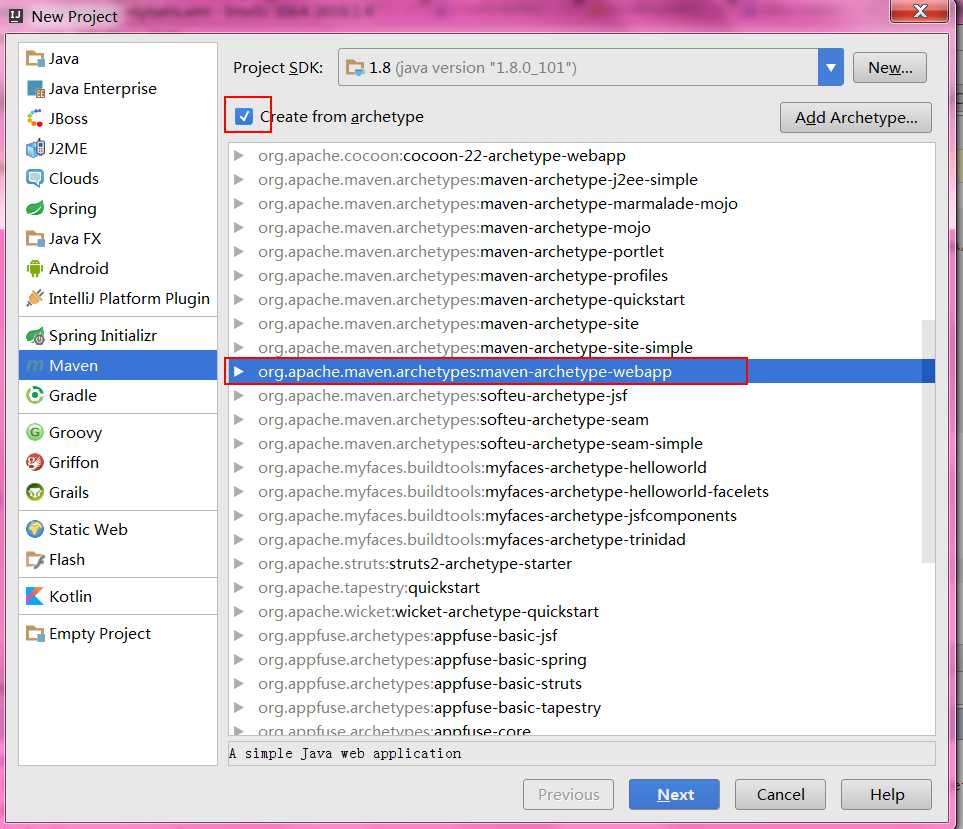Select appfuse-basic-tapestry row
The height and width of the screenshot is (829, 963).
582,707
